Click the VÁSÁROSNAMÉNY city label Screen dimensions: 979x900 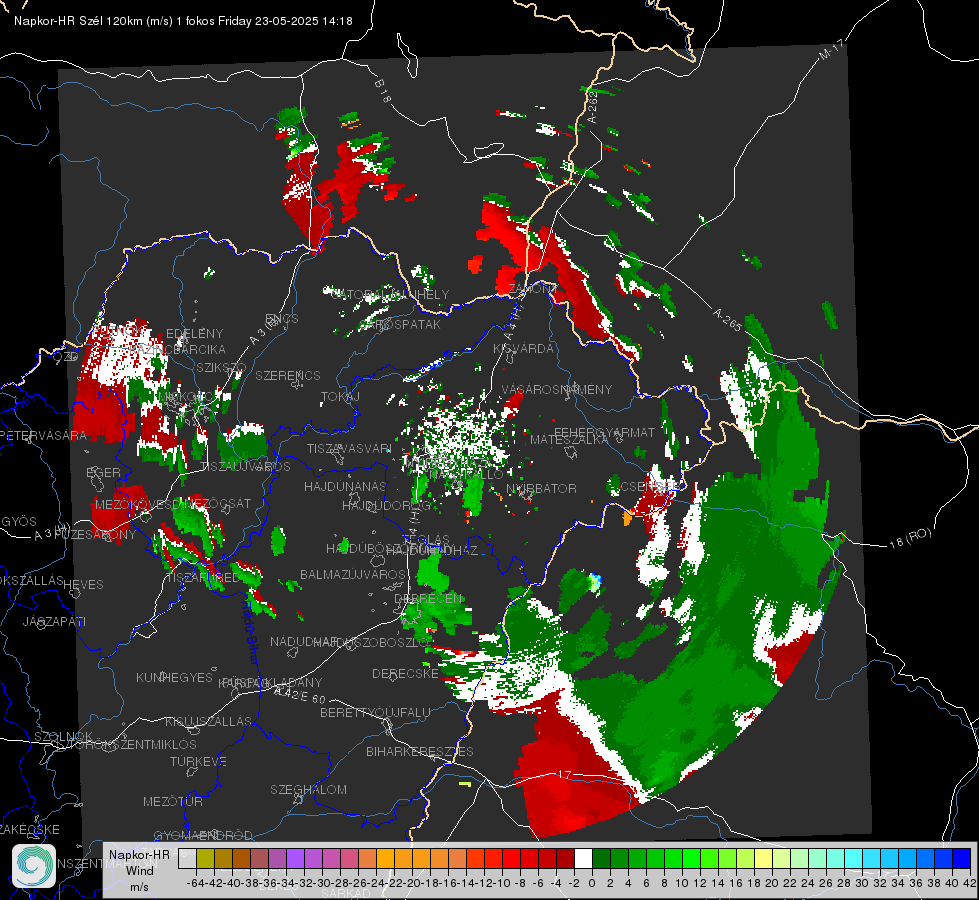(557, 389)
